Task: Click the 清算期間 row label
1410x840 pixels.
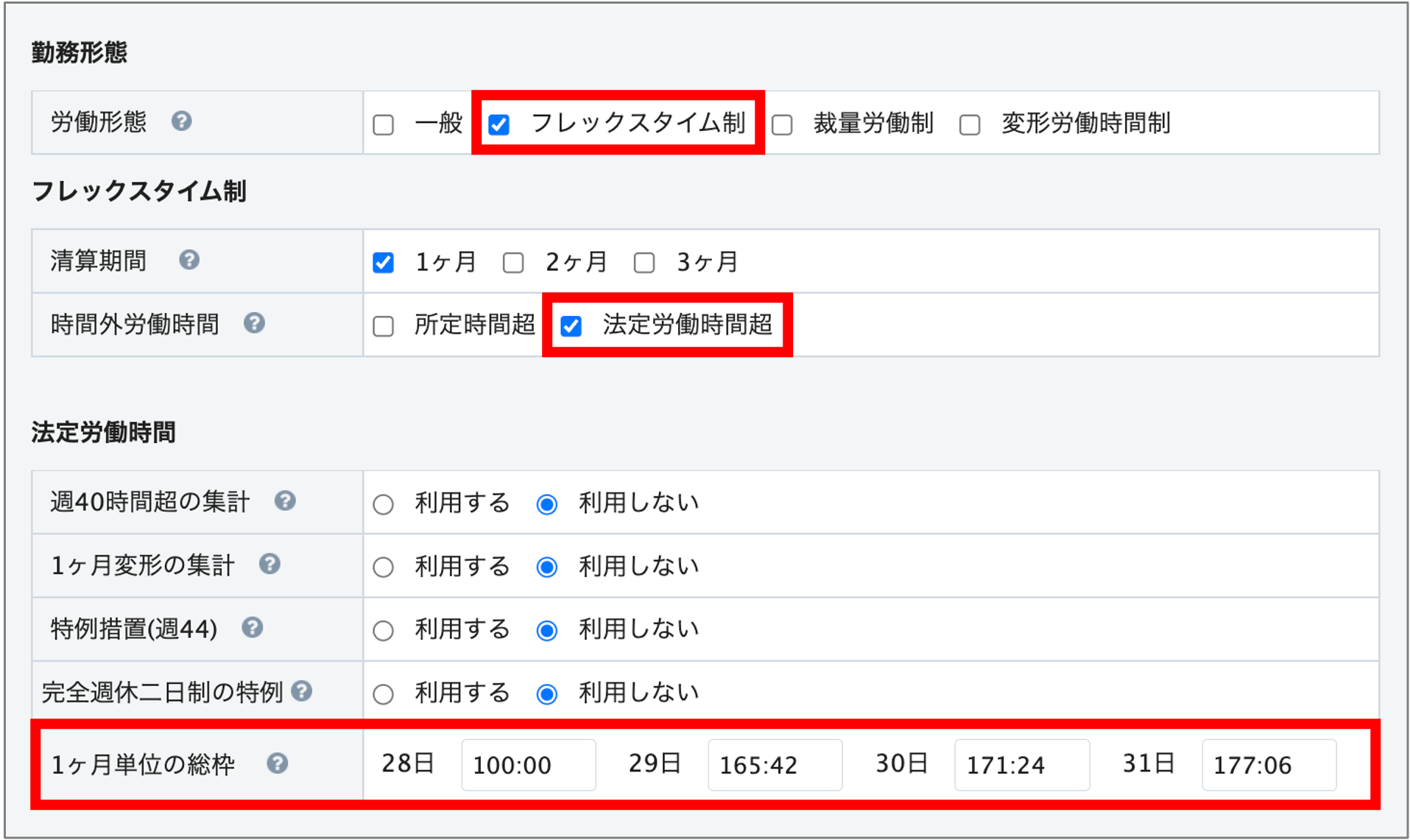Action: [99, 261]
